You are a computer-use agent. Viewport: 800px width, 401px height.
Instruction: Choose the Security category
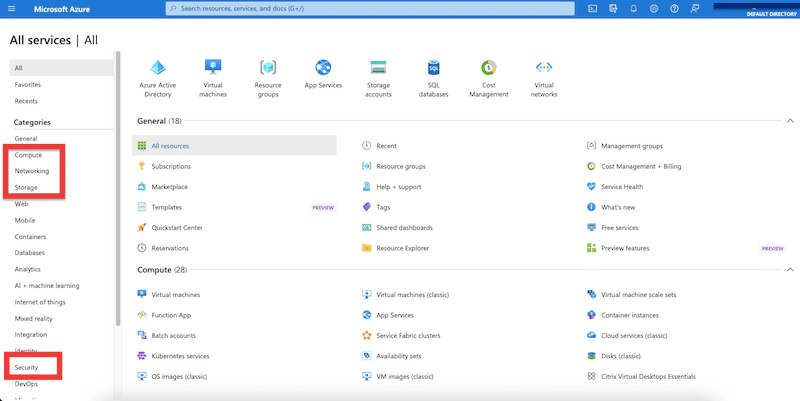(x=26, y=367)
